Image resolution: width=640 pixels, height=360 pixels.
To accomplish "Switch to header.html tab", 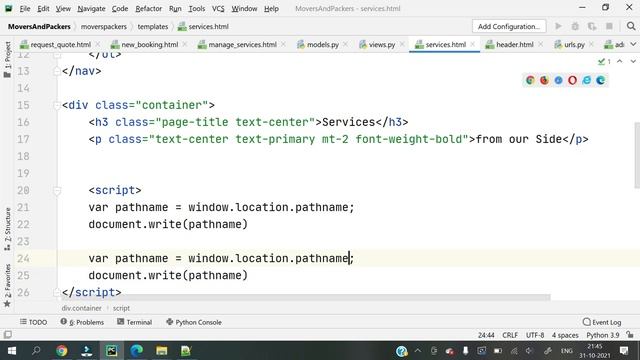I will coord(514,44).
